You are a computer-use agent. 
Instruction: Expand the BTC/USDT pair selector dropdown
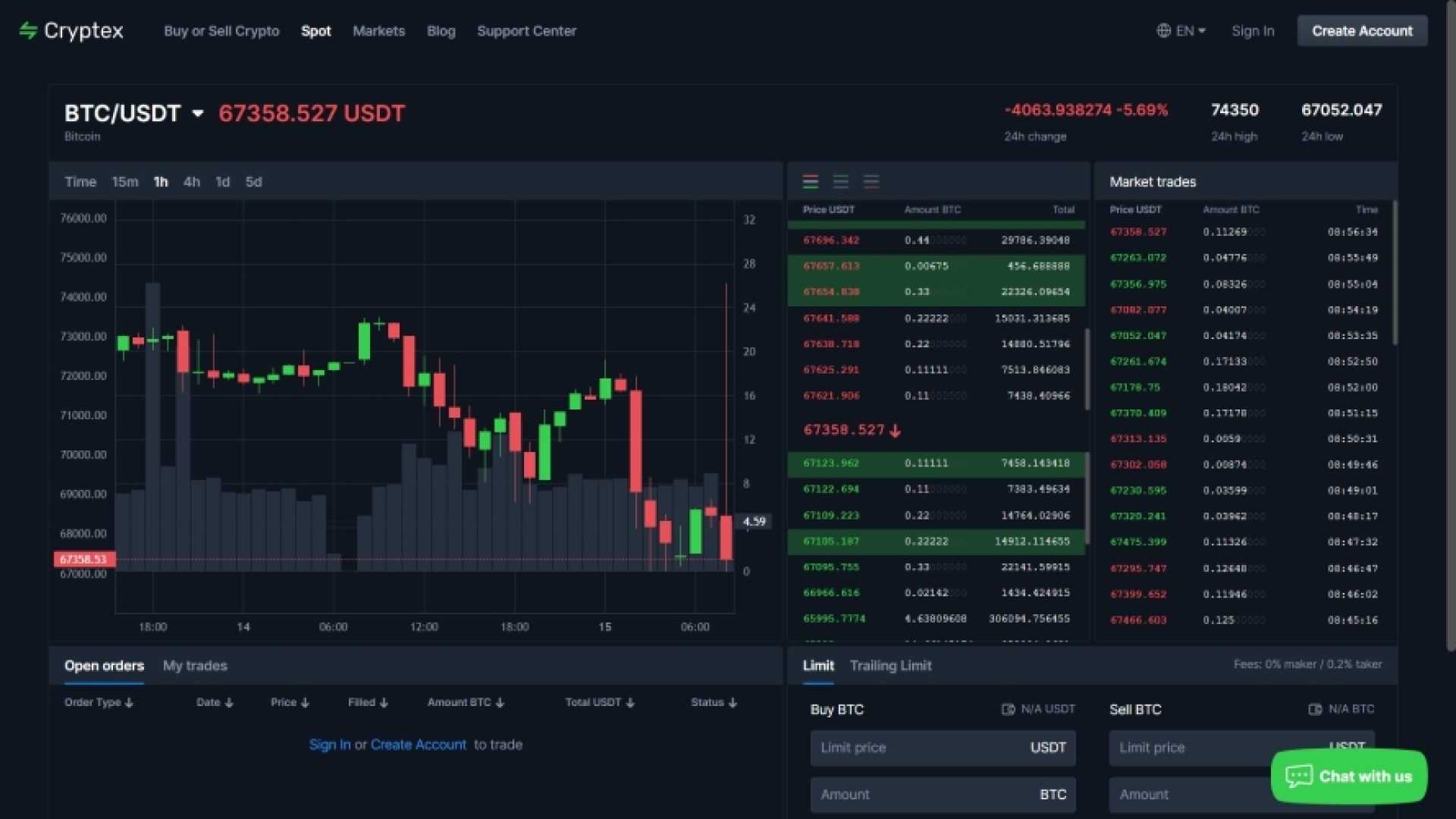coord(197,113)
